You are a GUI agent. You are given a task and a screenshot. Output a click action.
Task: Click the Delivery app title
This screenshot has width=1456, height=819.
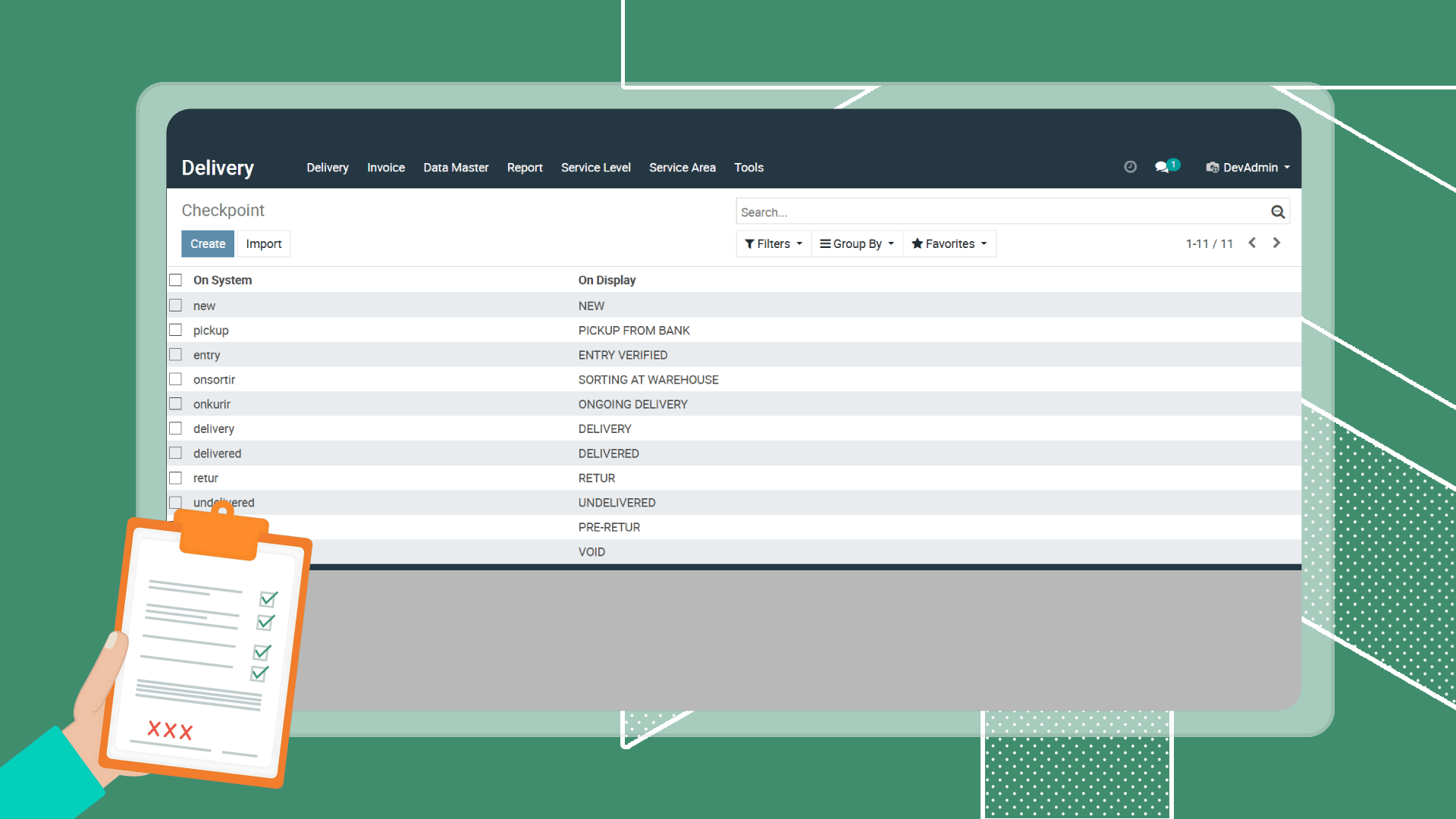218,168
